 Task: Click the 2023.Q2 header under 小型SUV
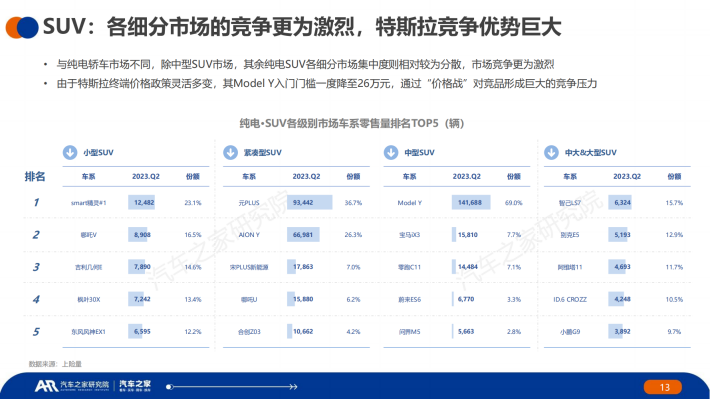146,176
